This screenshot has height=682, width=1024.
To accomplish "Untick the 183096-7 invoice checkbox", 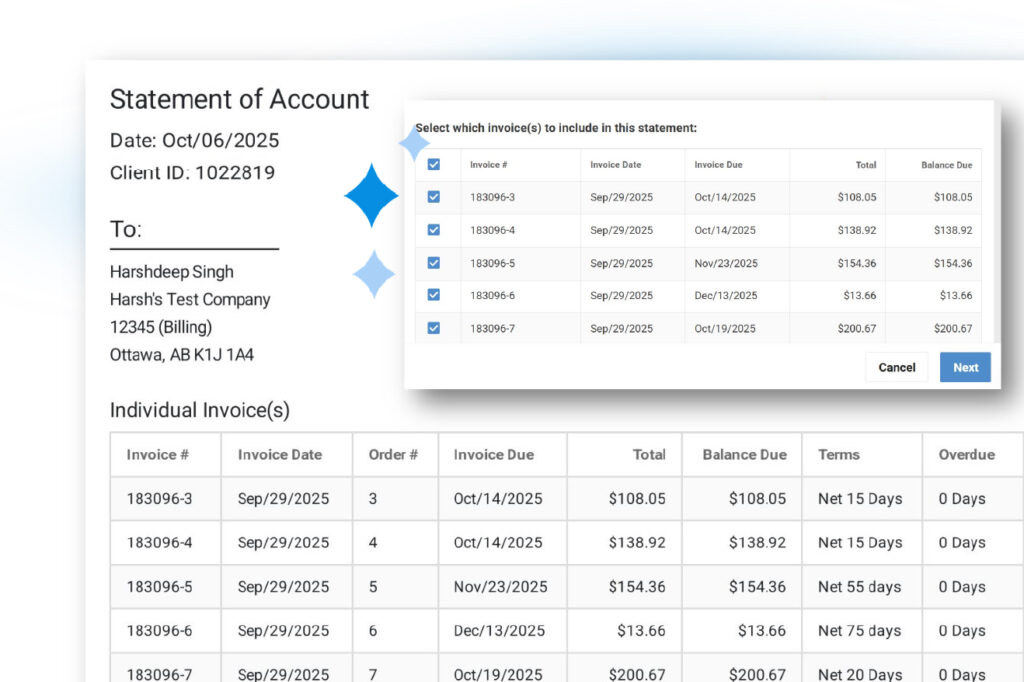I will pyautogui.click(x=434, y=328).
